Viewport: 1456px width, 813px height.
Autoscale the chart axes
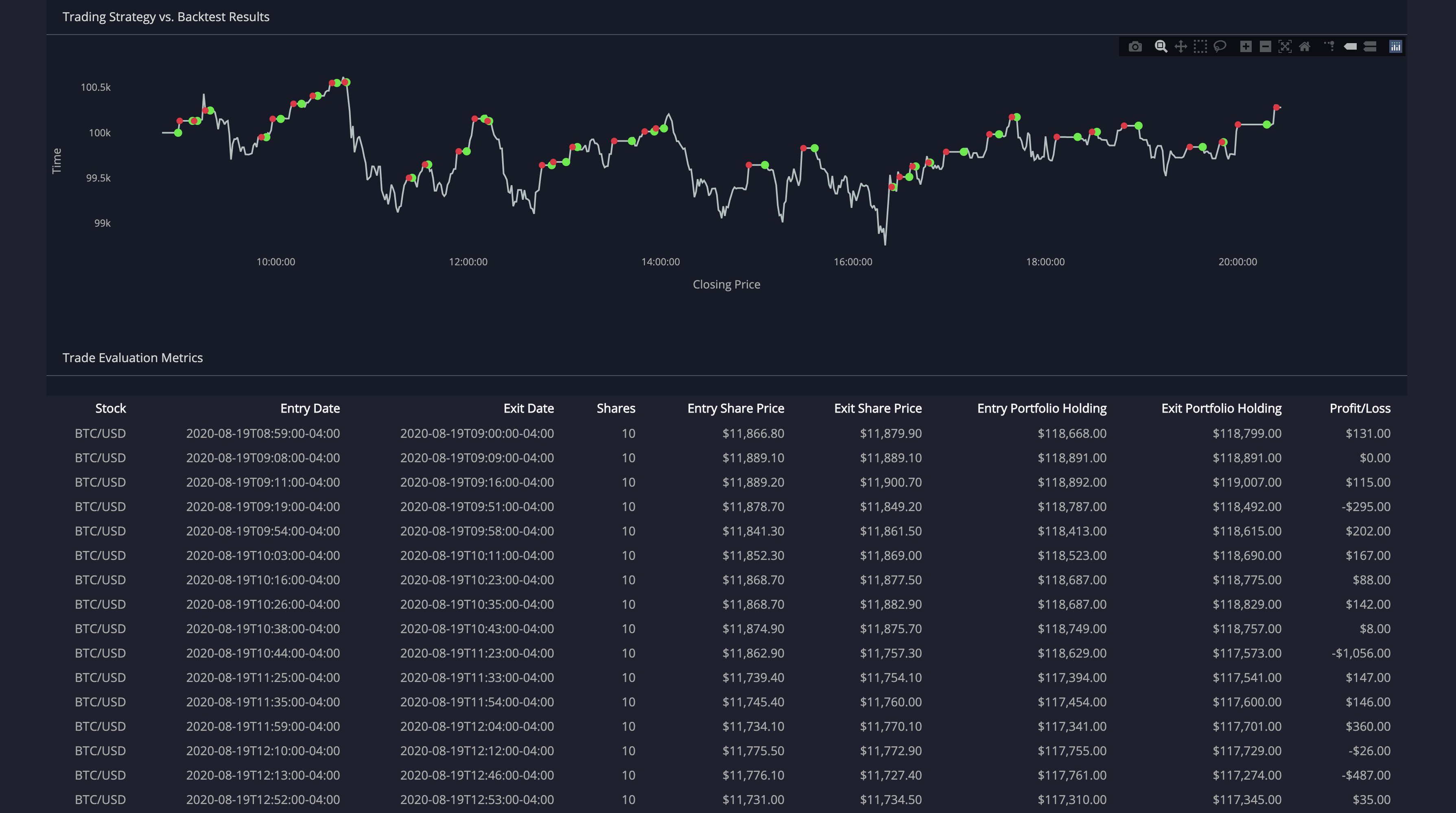(1285, 46)
